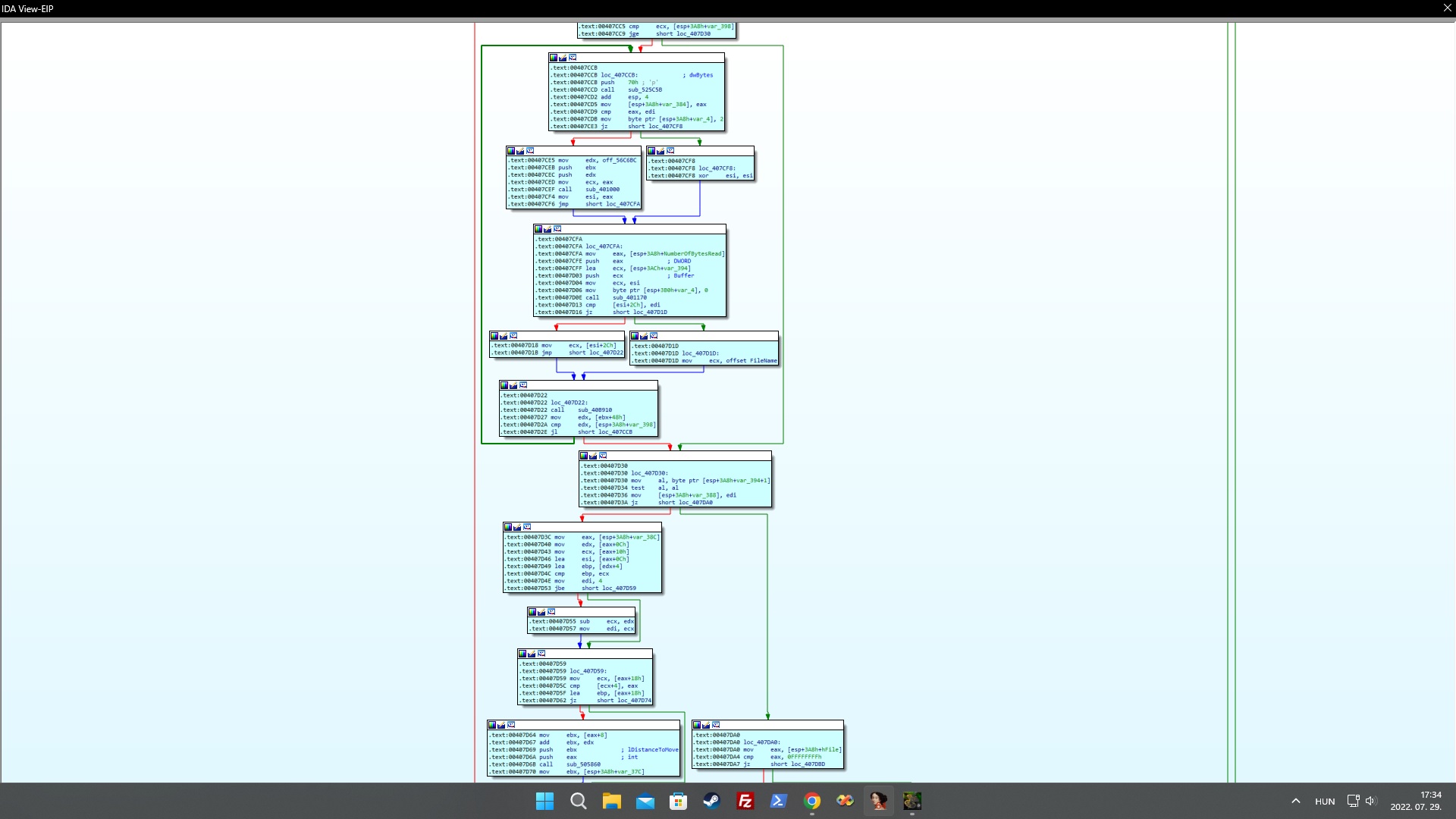The height and width of the screenshot is (819, 1456).
Task: Click the 'offset FileName' operand
Action: pyautogui.click(x=752, y=361)
